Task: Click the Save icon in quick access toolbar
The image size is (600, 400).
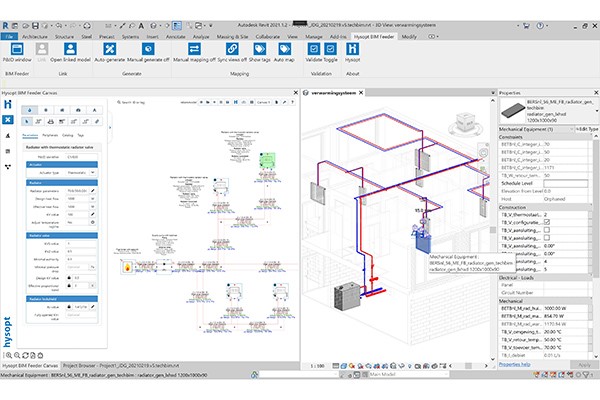Action: tap(35, 26)
